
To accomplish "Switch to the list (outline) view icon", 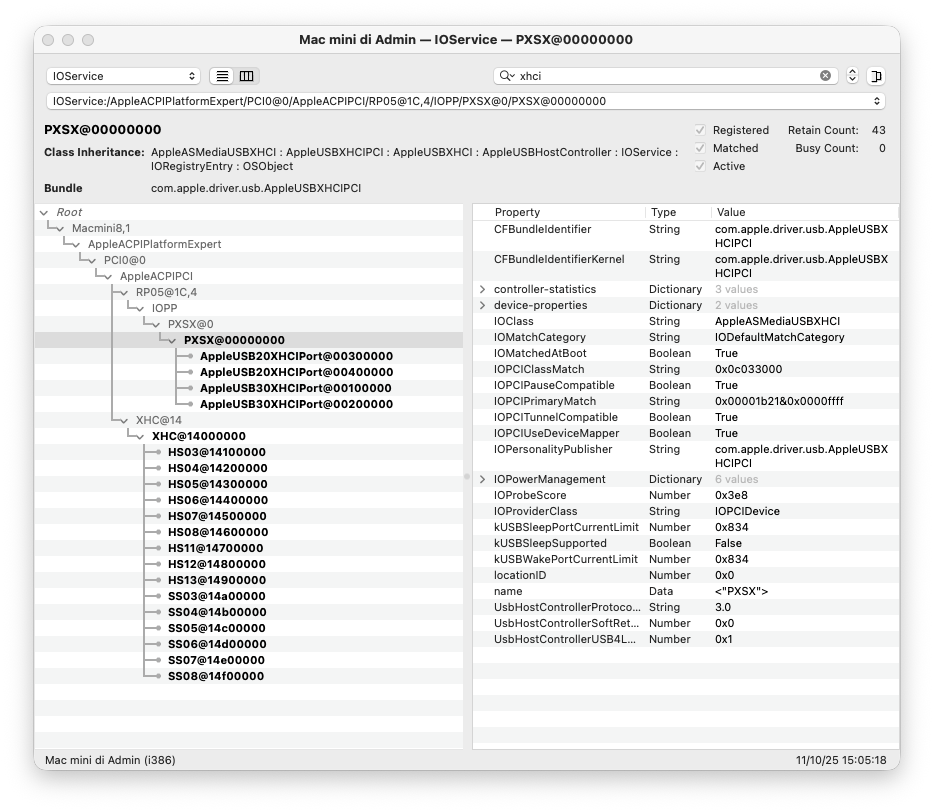I will pyautogui.click(x=222, y=76).
